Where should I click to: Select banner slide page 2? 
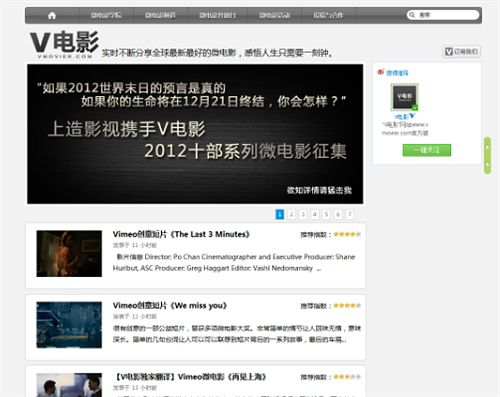(291, 214)
